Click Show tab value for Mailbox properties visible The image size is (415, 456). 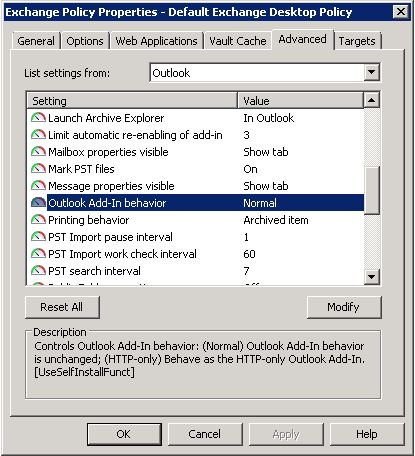coord(266,152)
